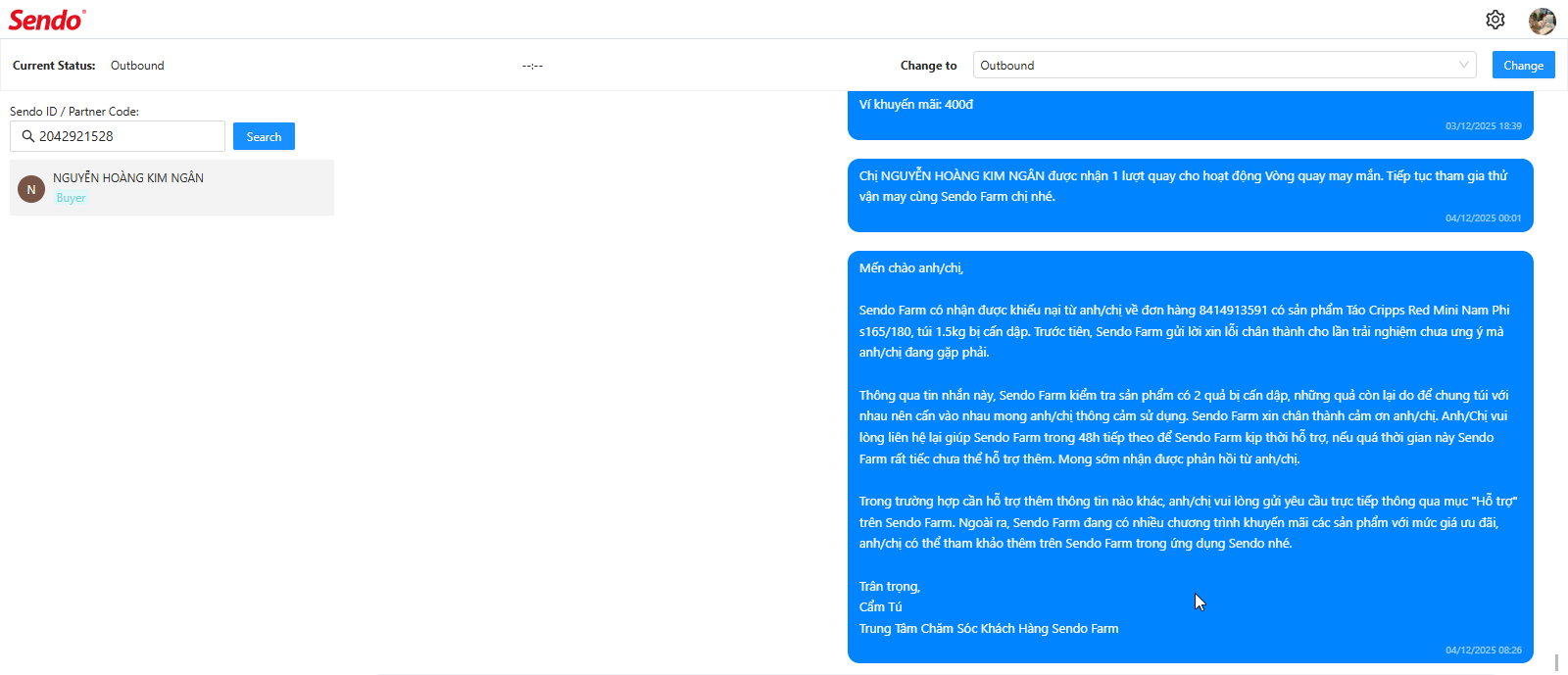The image size is (1568, 675).
Task: Click the Buyer role label
Action: coord(71,198)
